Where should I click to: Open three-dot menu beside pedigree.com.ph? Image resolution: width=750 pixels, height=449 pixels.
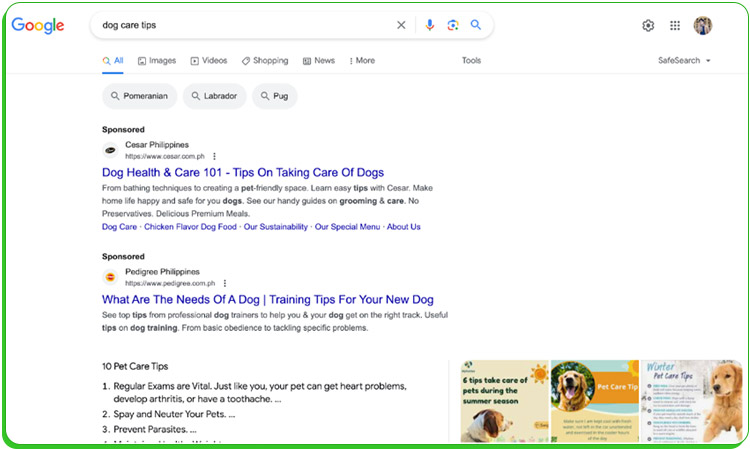[225, 283]
